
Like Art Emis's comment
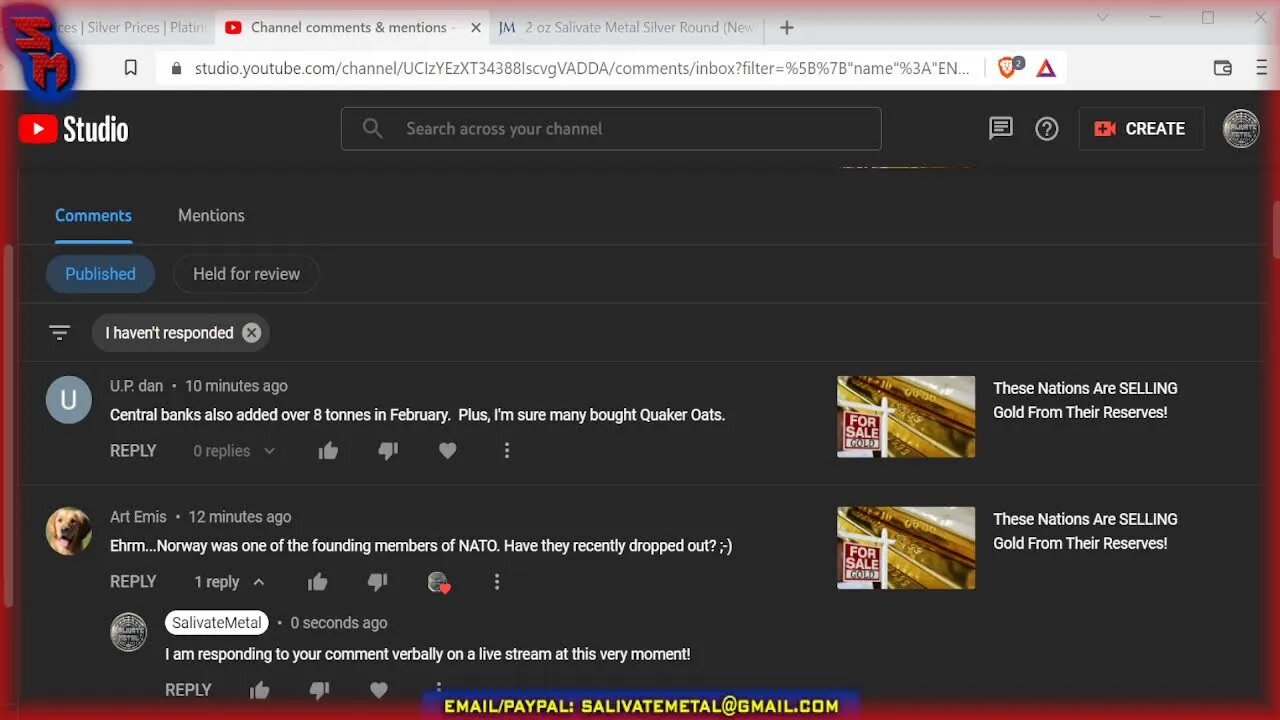(x=318, y=581)
